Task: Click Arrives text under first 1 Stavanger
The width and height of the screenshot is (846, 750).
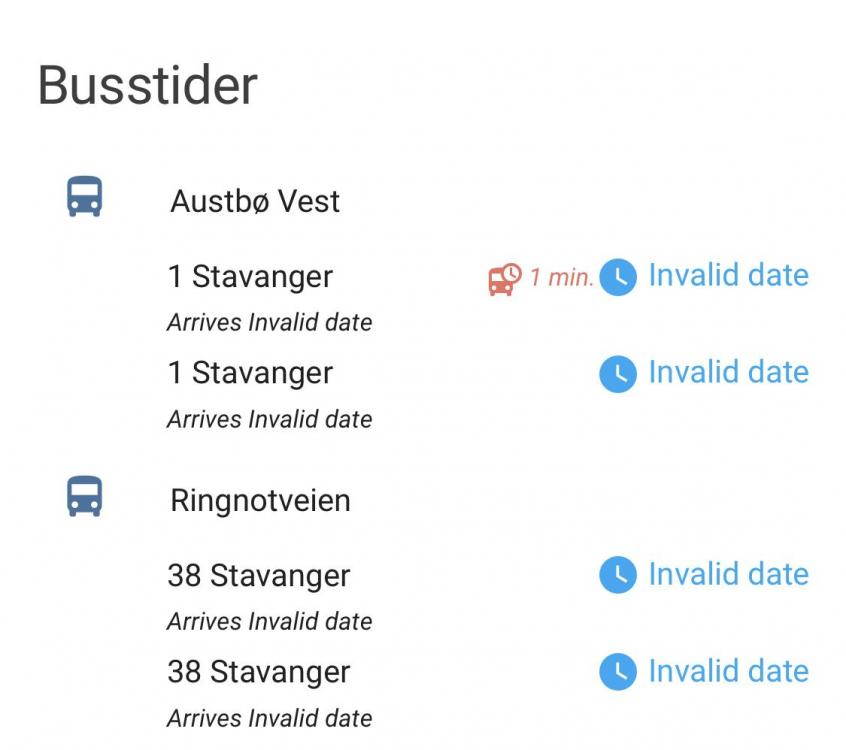Action: (269, 323)
